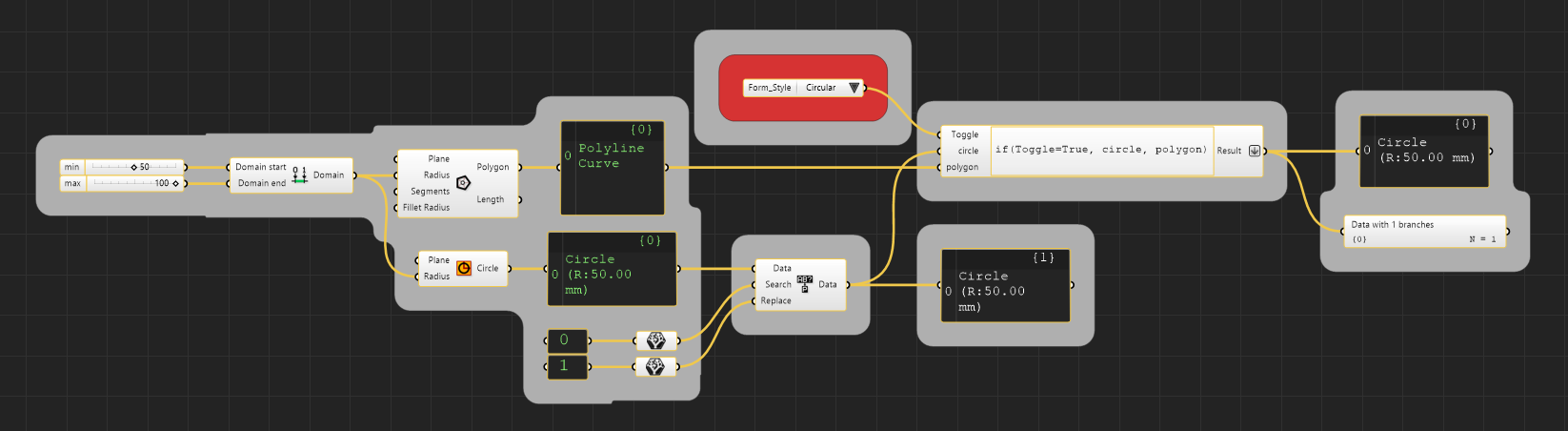Adjust the min slider set to 50
The image size is (1568, 431).
tap(135, 167)
